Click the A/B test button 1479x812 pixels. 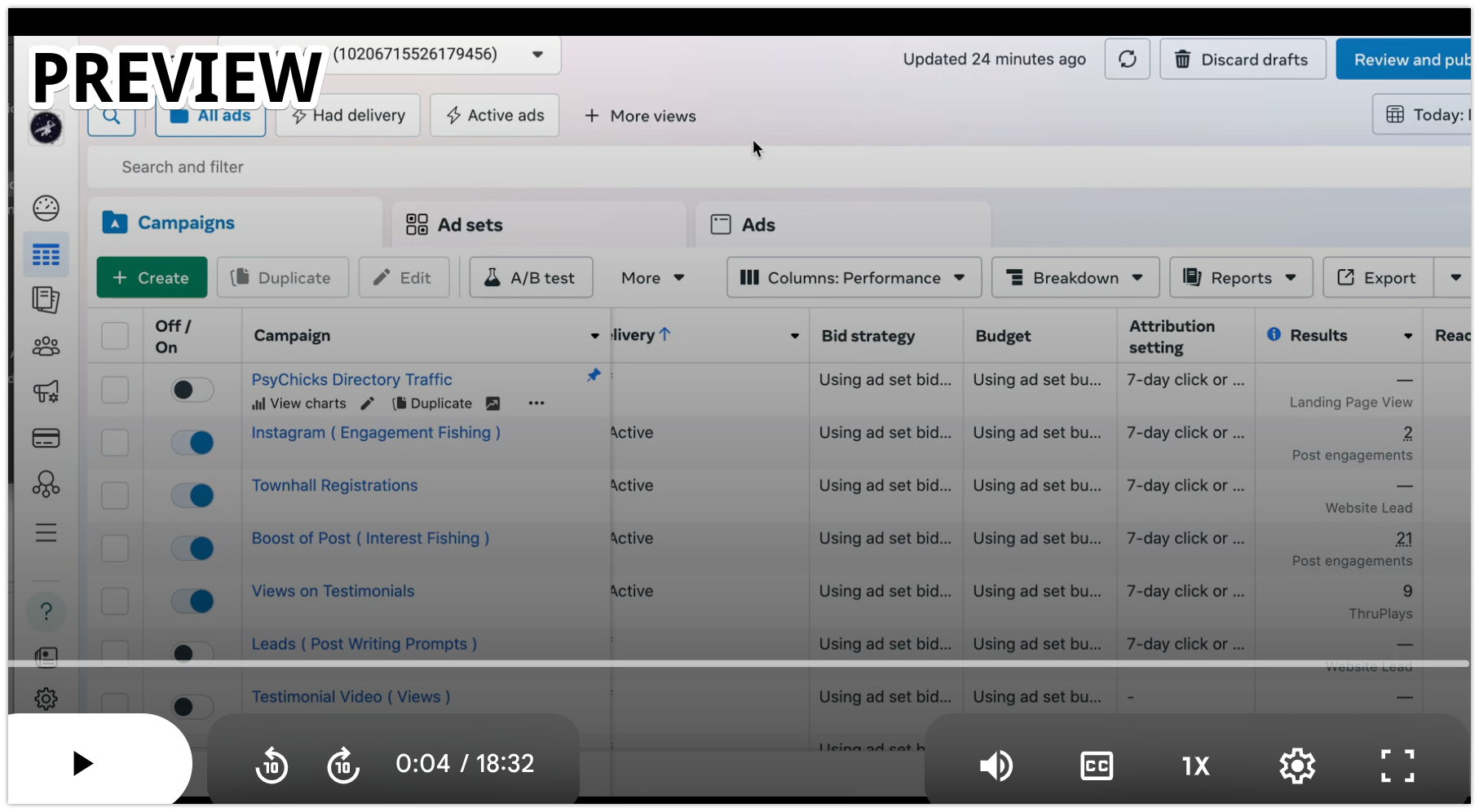pyautogui.click(x=531, y=278)
